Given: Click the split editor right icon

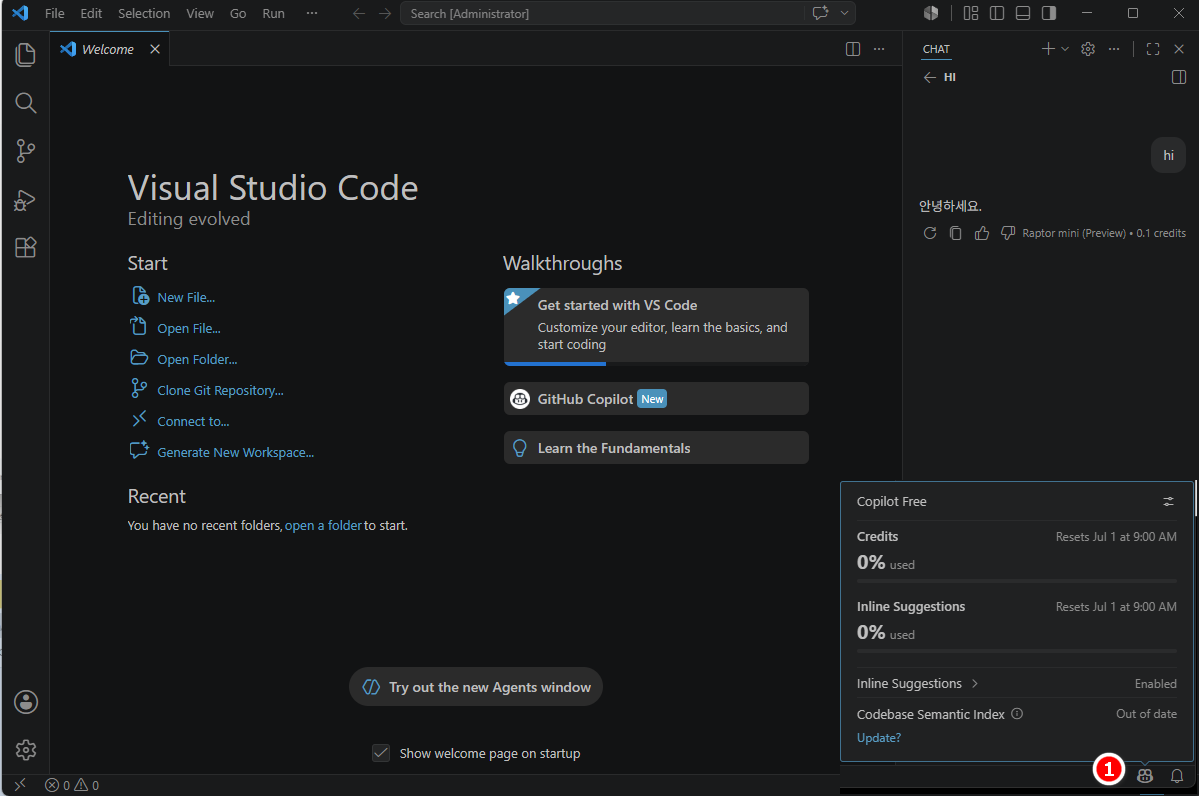Looking at the screenshot, I should click(x=853, y=49).
